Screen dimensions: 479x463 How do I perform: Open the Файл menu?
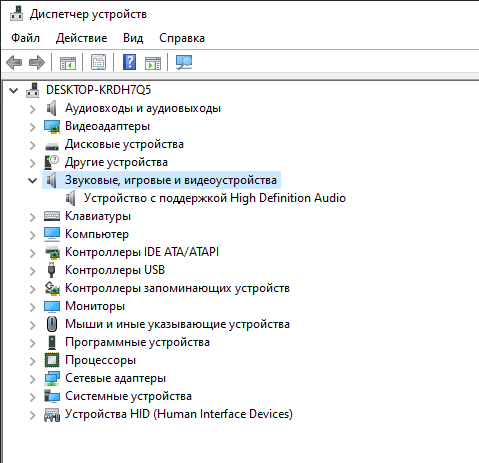click(x=25, y=38)
